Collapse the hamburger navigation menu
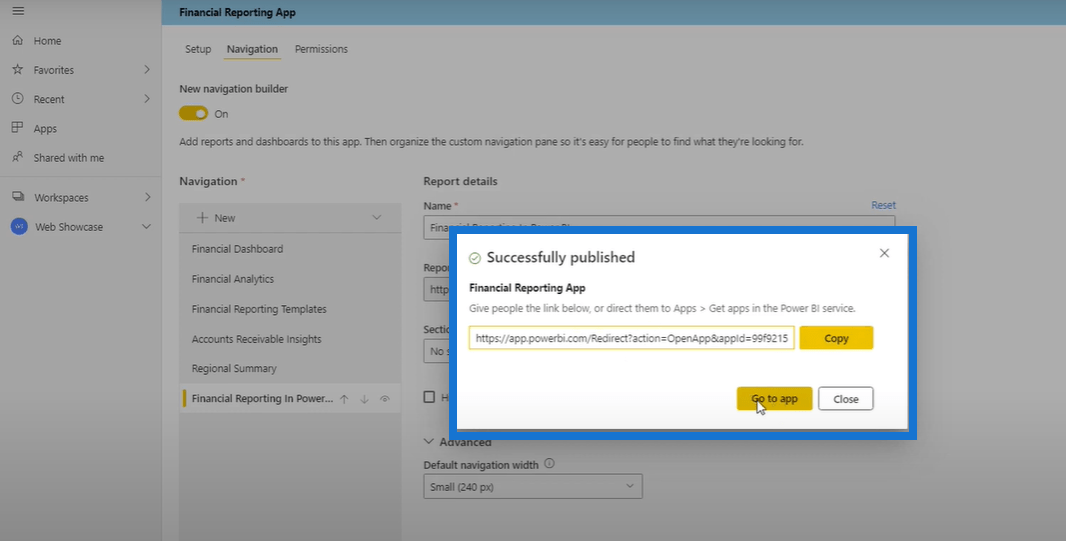The width and height of the screenshot is (1066, 541). [18, 11]
